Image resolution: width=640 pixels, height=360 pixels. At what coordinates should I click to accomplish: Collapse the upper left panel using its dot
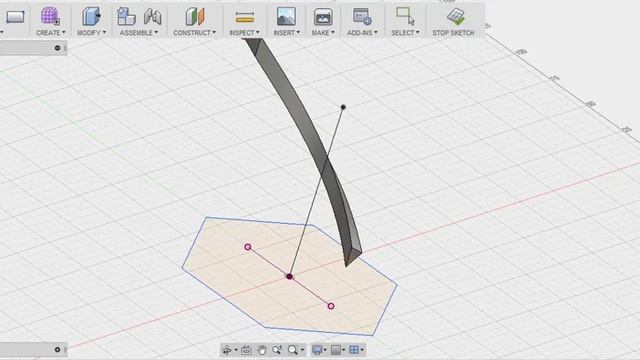click(58, 48)
